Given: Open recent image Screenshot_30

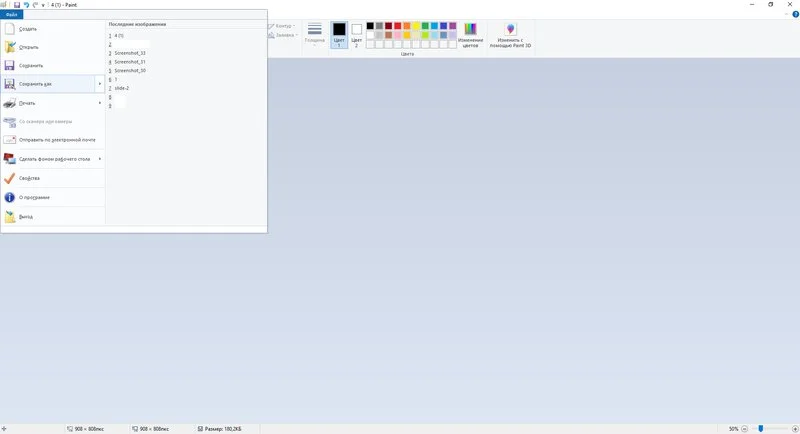Looking at the screenshot, I should [x=130, y=70].
